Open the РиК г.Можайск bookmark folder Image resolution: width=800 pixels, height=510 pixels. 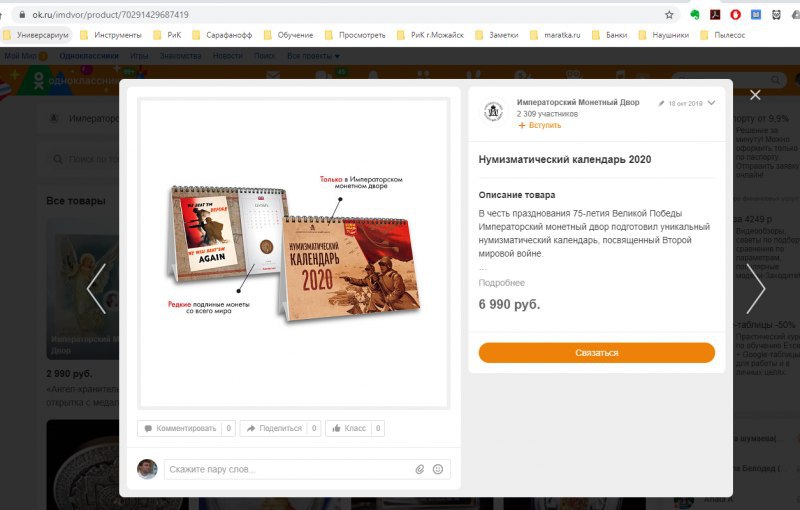pyautogui.click(x=431, y=35)
